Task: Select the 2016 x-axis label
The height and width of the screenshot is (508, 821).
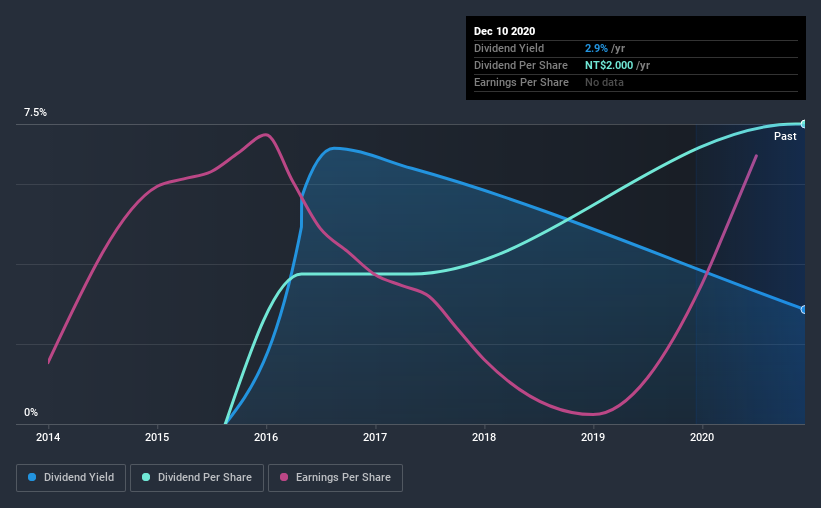Action: point(266,437)
